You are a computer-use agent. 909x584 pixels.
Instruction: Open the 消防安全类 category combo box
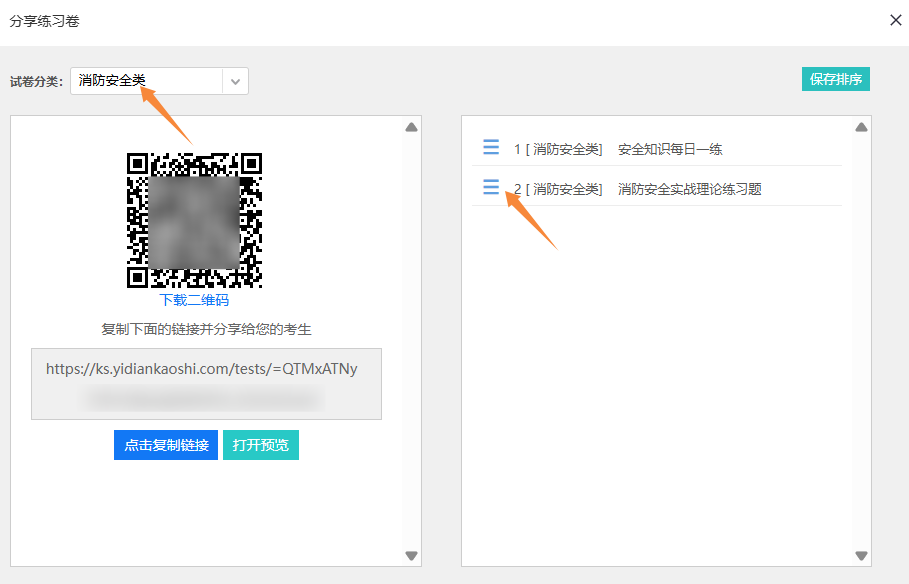pos(146,82)
